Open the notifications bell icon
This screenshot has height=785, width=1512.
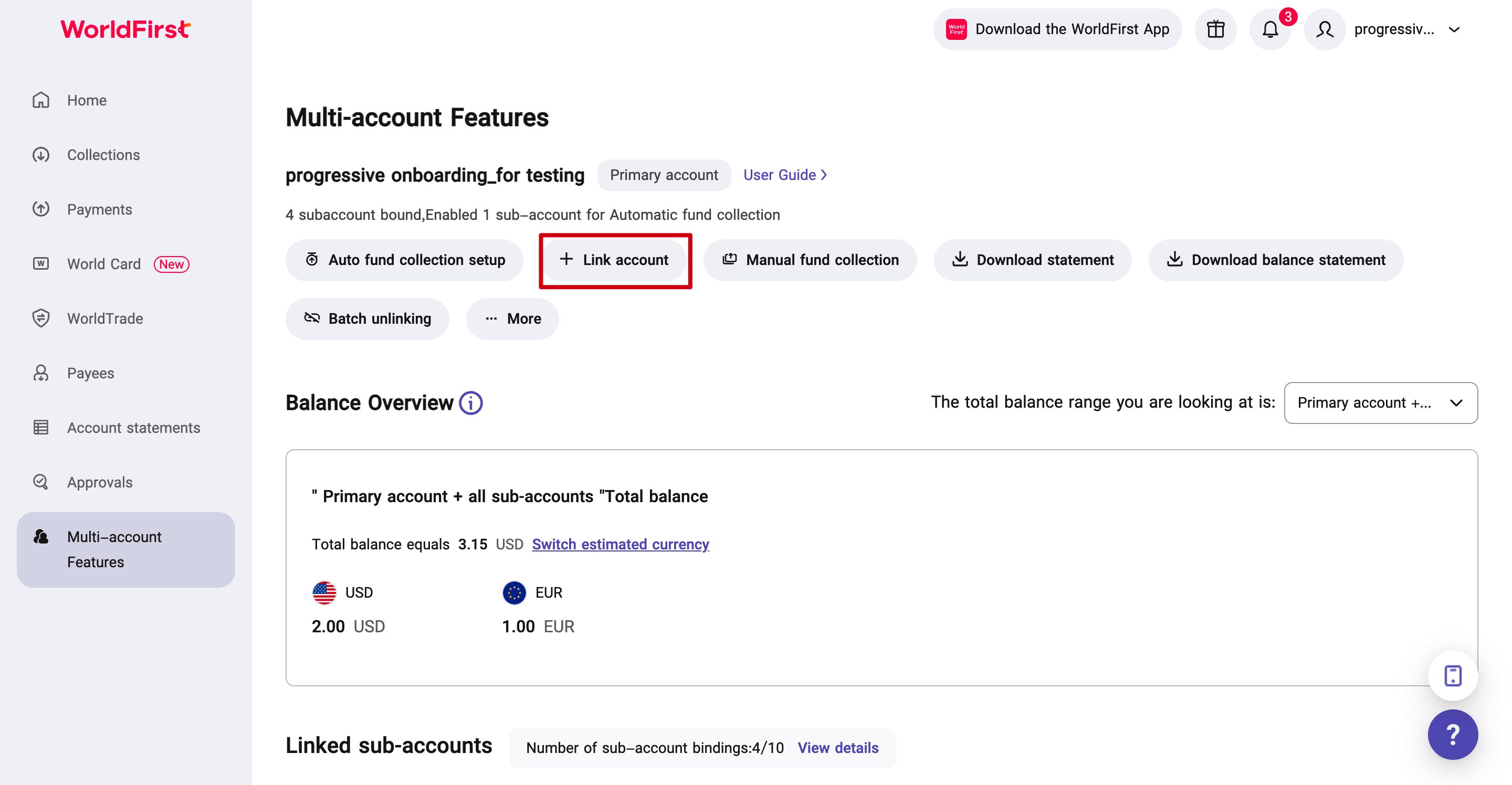[1269, 29]
